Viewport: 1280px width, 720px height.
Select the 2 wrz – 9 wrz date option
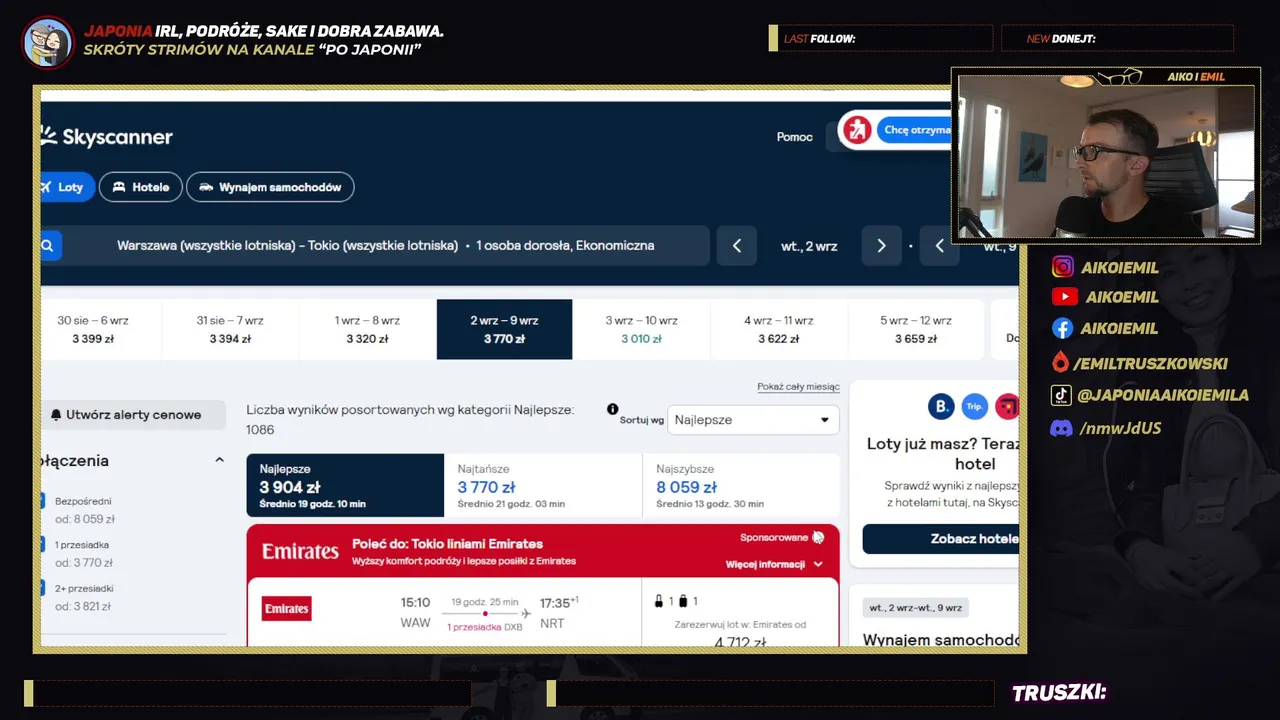504,329
